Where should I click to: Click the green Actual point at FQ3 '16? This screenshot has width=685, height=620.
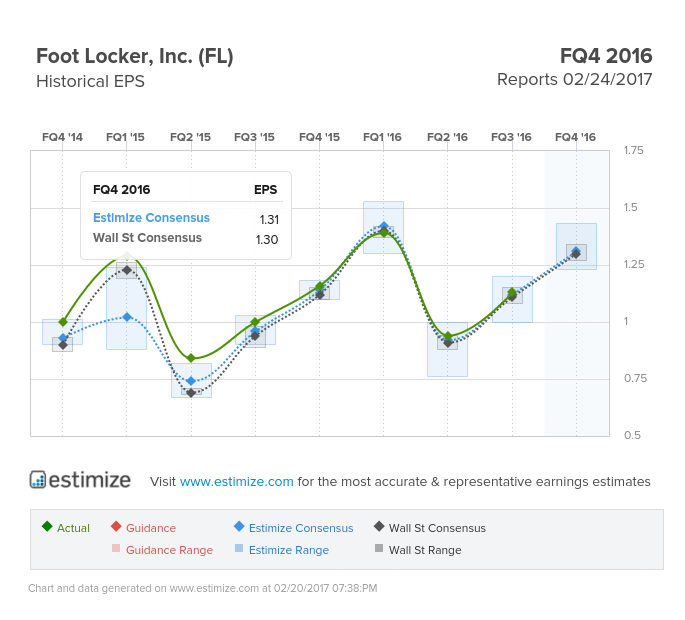click(x=512, y=292)
